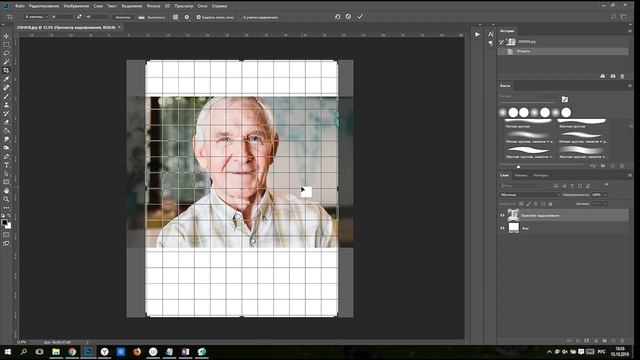
Task: Toggle visibility of crop preview layer
Action: pyautogui.click(x=502, y=215)
